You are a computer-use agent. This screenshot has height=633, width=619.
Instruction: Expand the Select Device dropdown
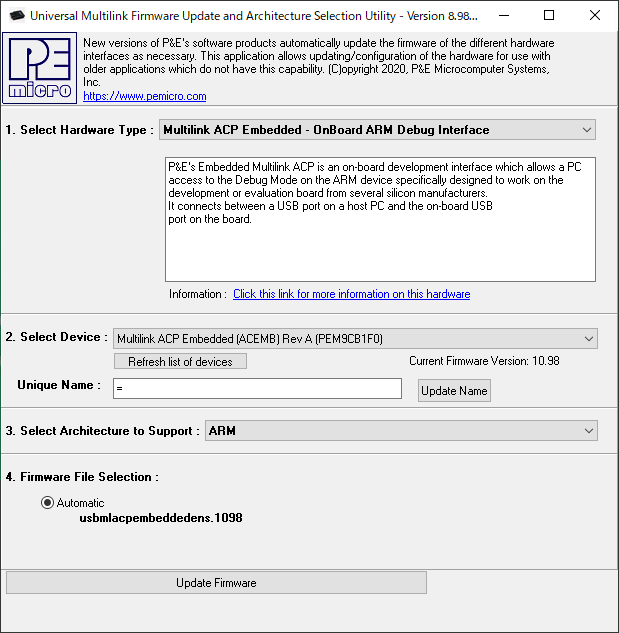[x=355, y=338]
